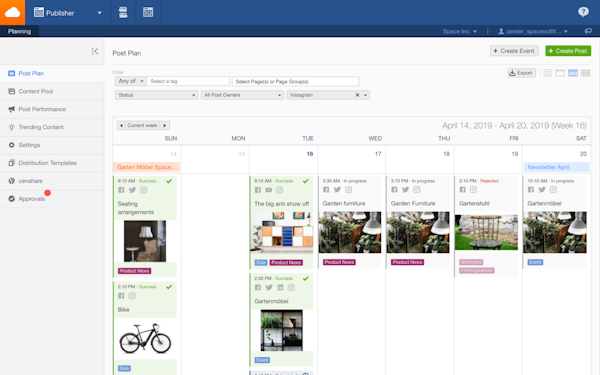Click the orange cloud logo icon

click(12, 12)
